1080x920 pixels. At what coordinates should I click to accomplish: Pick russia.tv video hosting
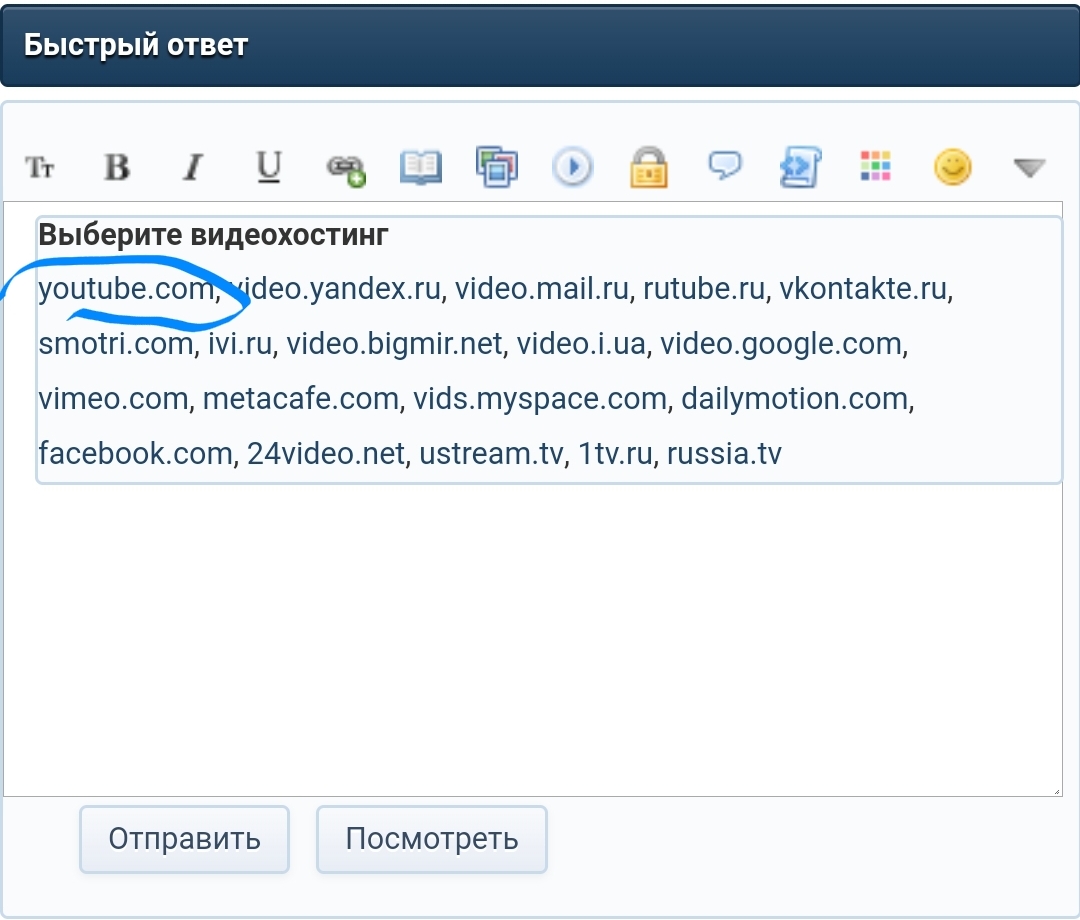(724, 454)
